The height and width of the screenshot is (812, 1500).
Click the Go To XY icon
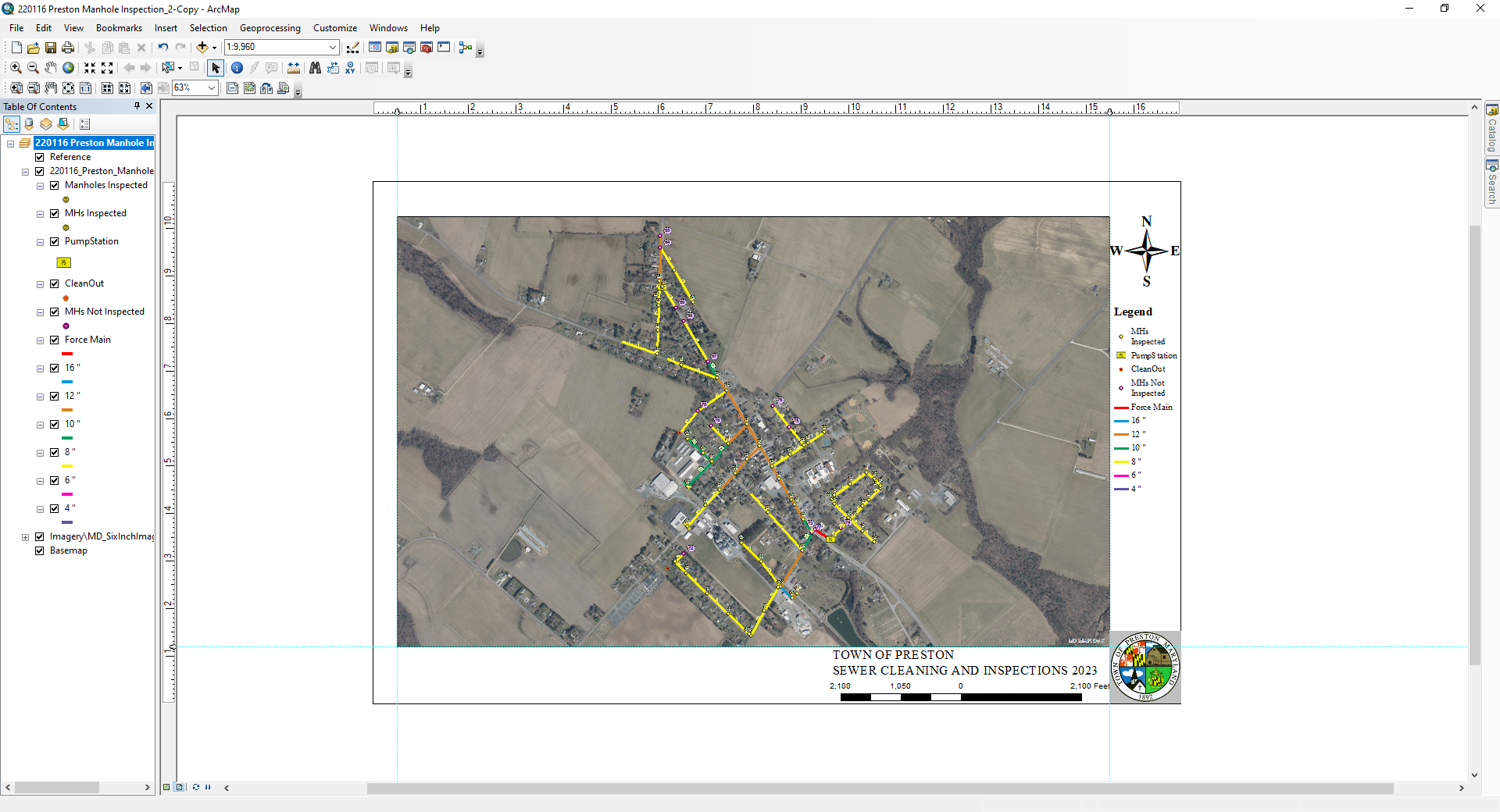pos(350,68)
